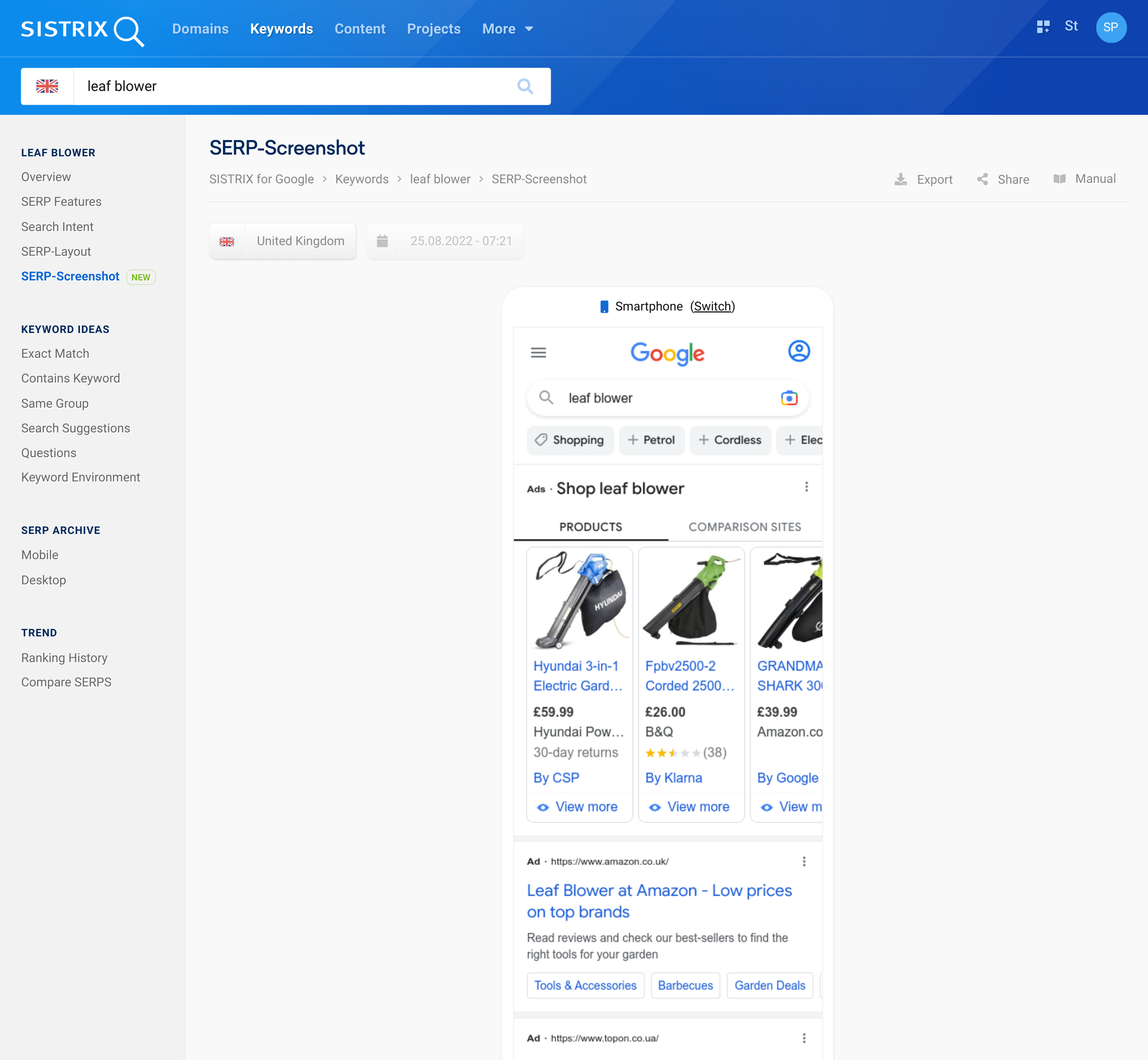Open Compare SERPS in the sidebar
Image resolution: width=1148 pixels, height=1060 pixels.
[x=67, y=682]
